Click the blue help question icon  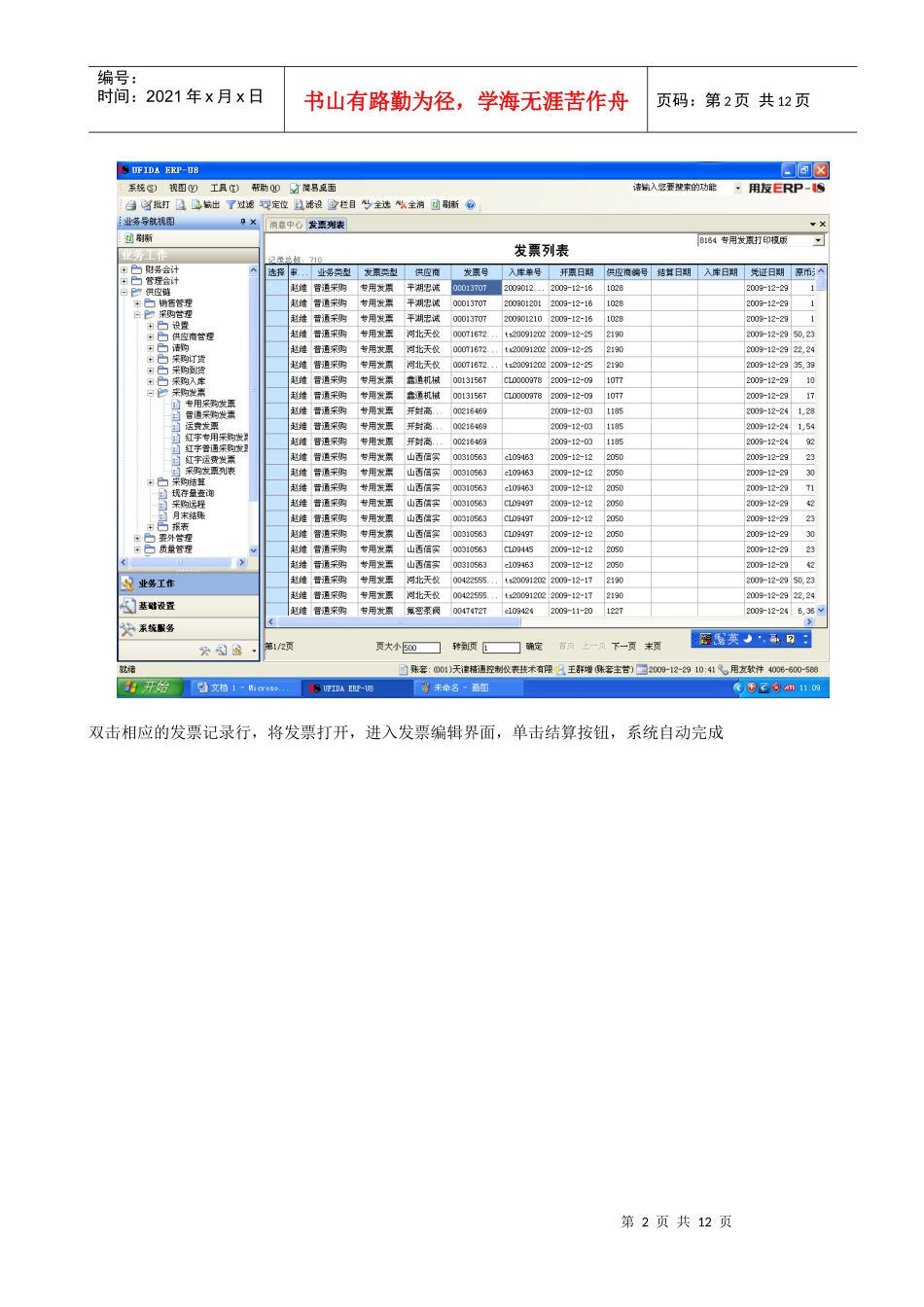click(471, 205)
